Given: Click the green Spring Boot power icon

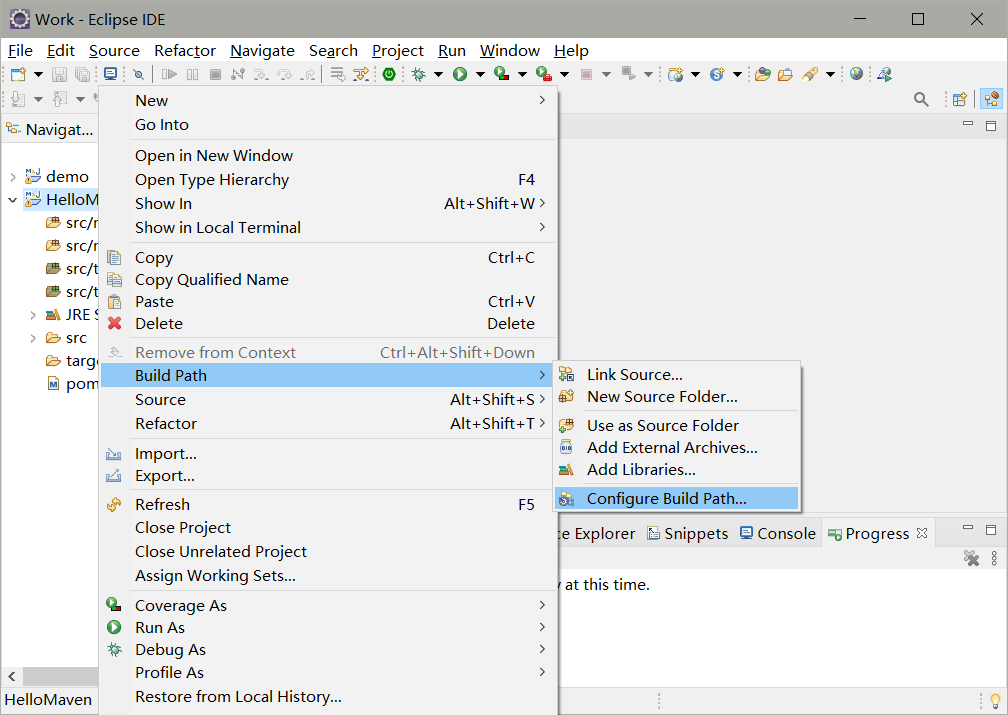Looking at the screenshot, I should pos(389,74).
